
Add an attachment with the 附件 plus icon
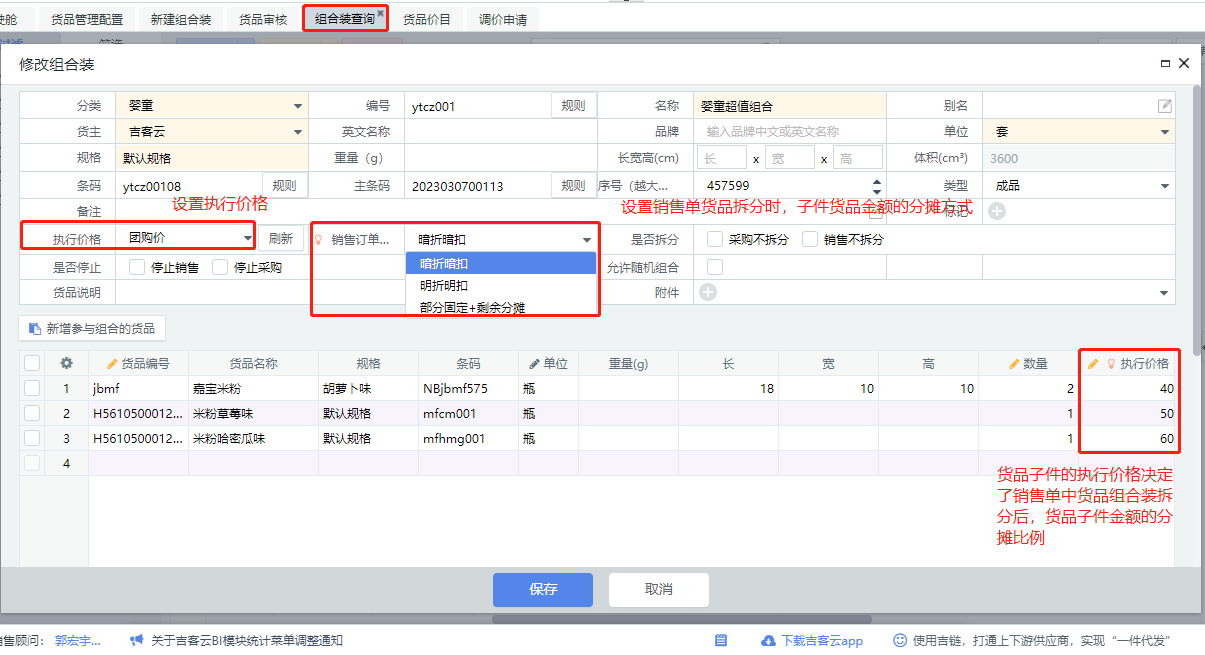click(x=708, y=292)
